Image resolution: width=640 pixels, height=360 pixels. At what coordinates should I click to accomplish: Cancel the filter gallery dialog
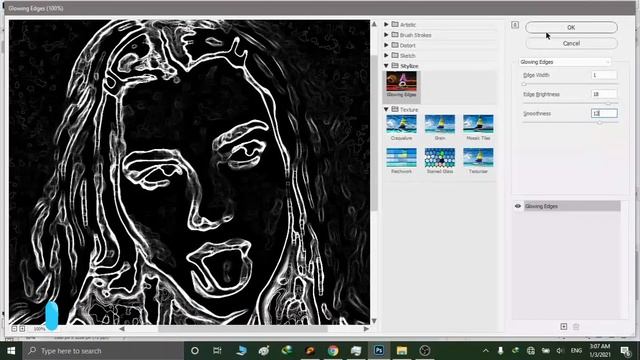point(571,43)
